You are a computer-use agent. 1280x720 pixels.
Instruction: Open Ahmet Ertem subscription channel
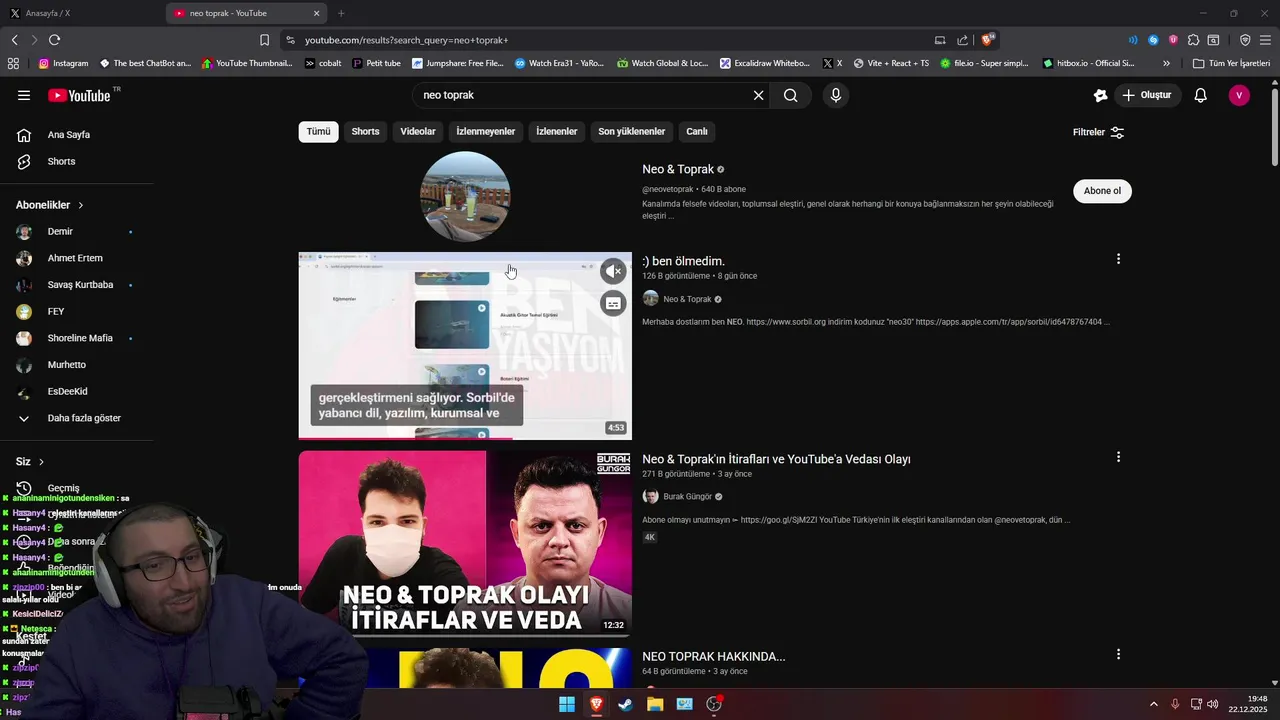click(x=76, y=258)
